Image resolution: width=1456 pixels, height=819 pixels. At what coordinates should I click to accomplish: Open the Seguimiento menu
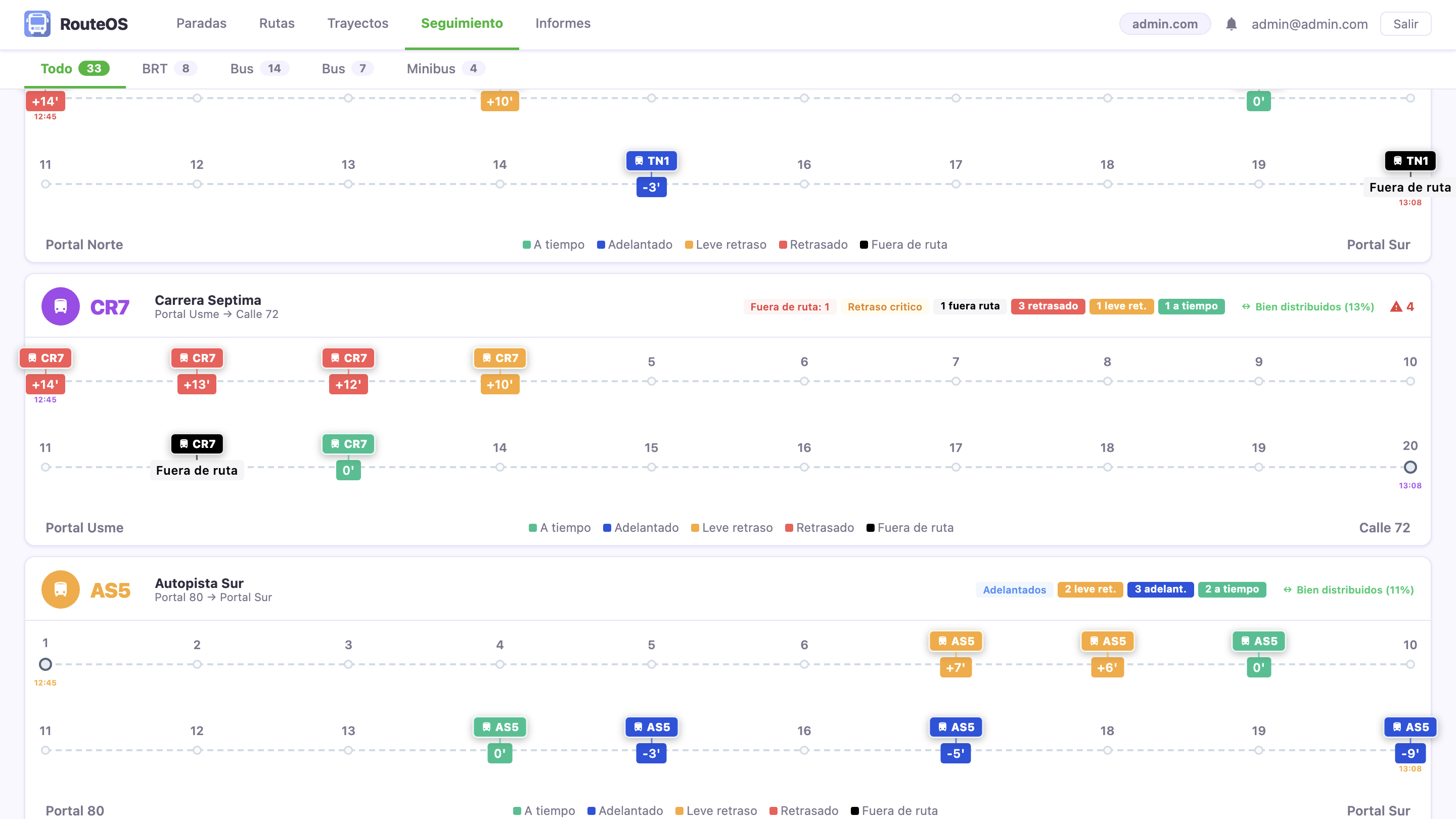pyautogui.click(x=462, y=23)
